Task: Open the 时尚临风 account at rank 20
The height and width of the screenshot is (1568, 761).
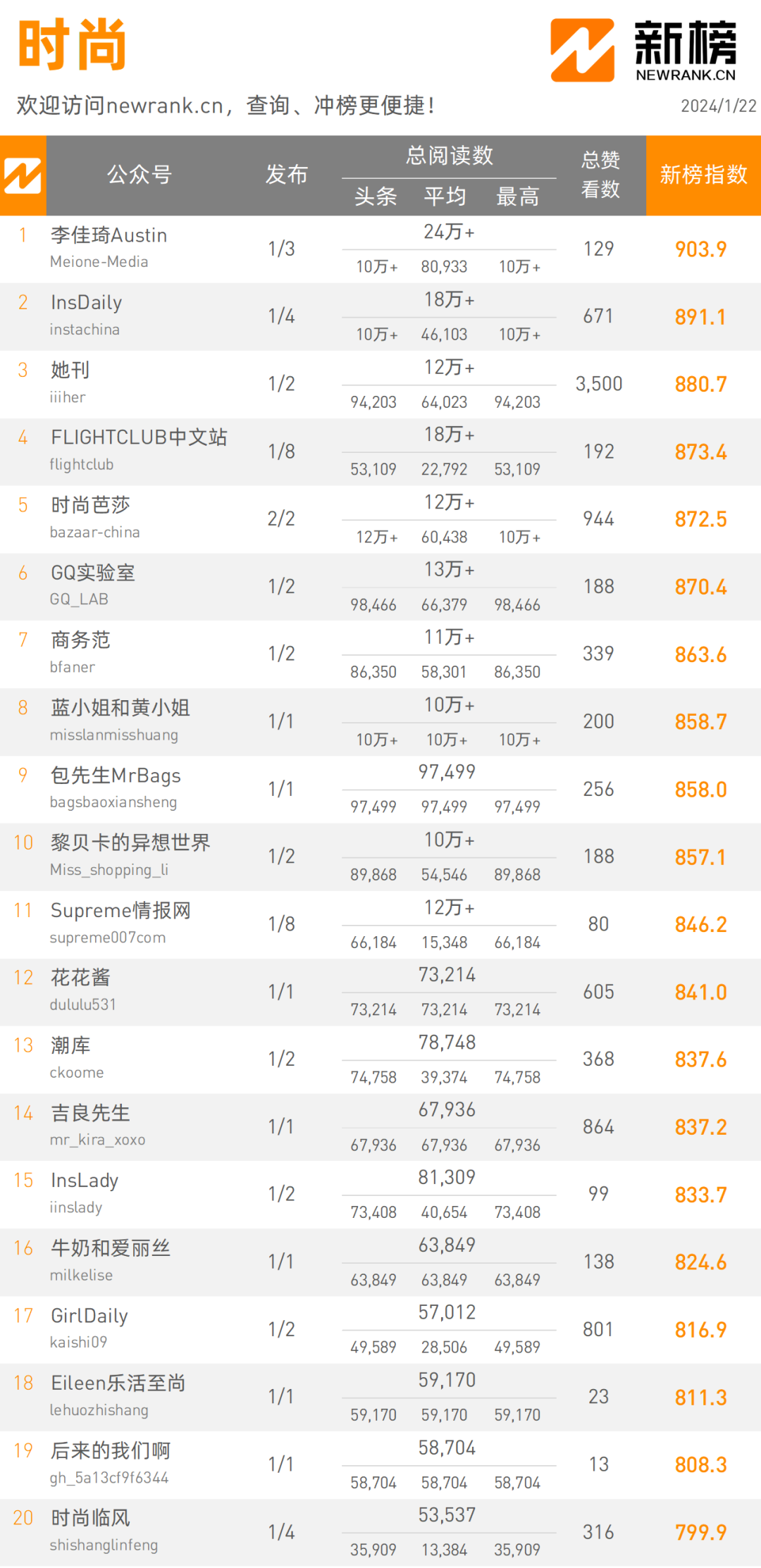Action: pos(90,1518)
